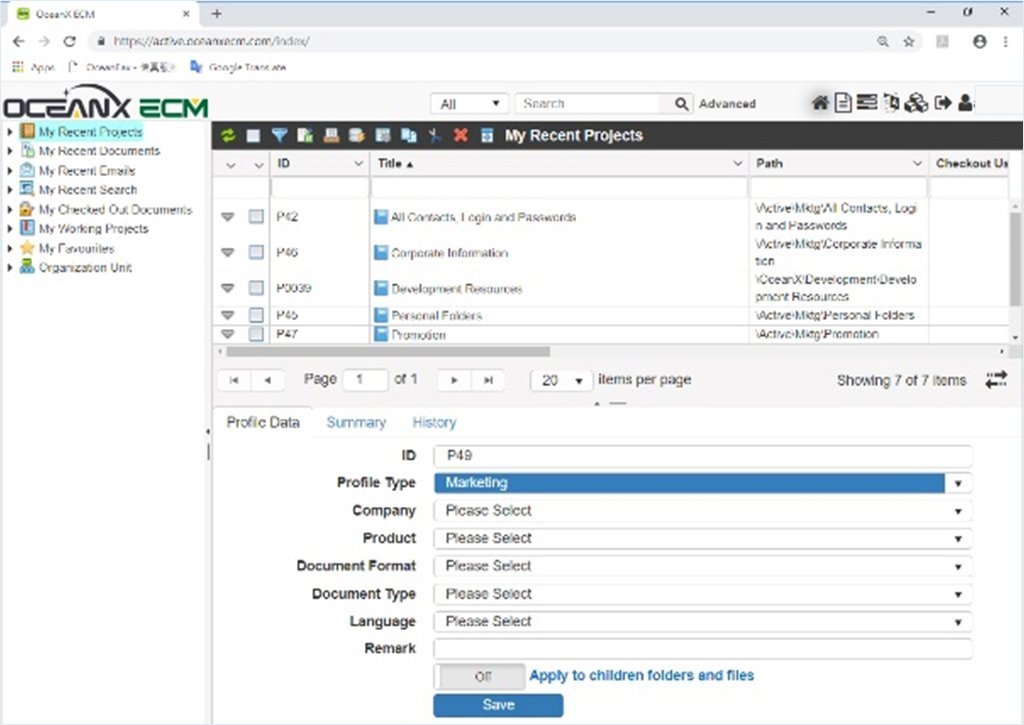Select My Working Projects in sidebar
The image size is (1024, 725).
pyautogui.click(x=93, y=229)
